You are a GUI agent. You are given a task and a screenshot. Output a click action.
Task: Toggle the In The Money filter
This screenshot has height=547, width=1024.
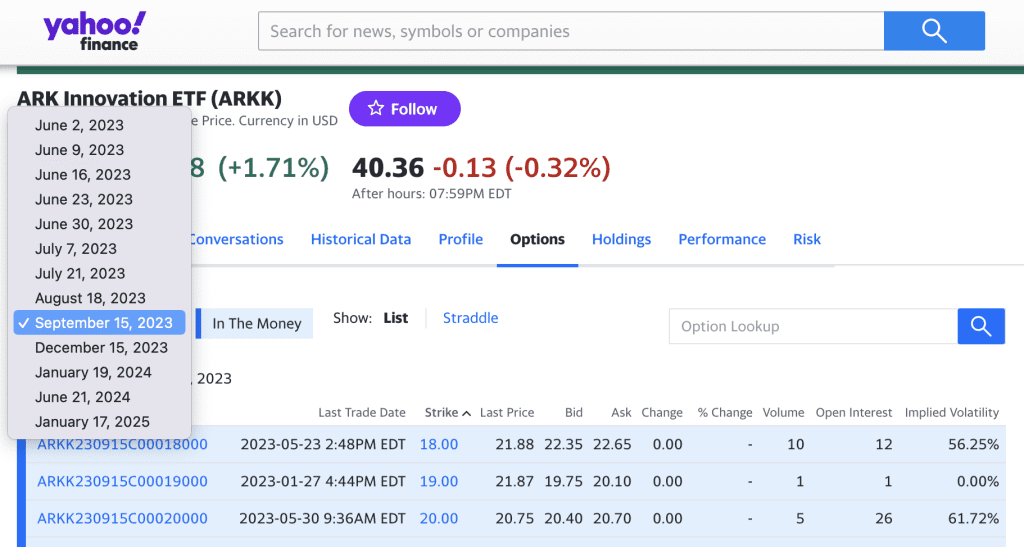point(255,323)
